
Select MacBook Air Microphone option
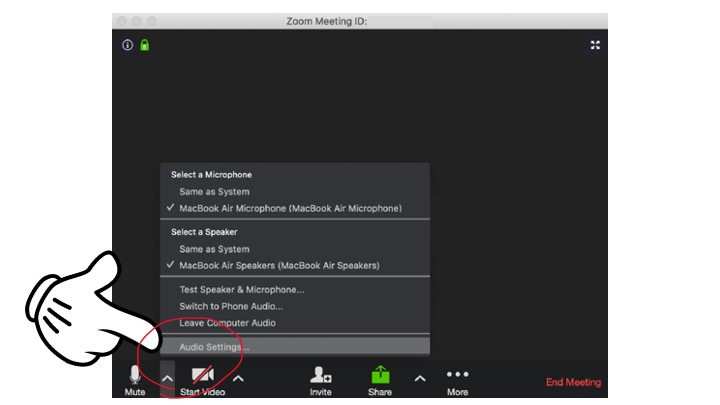(x=290, y=208)
